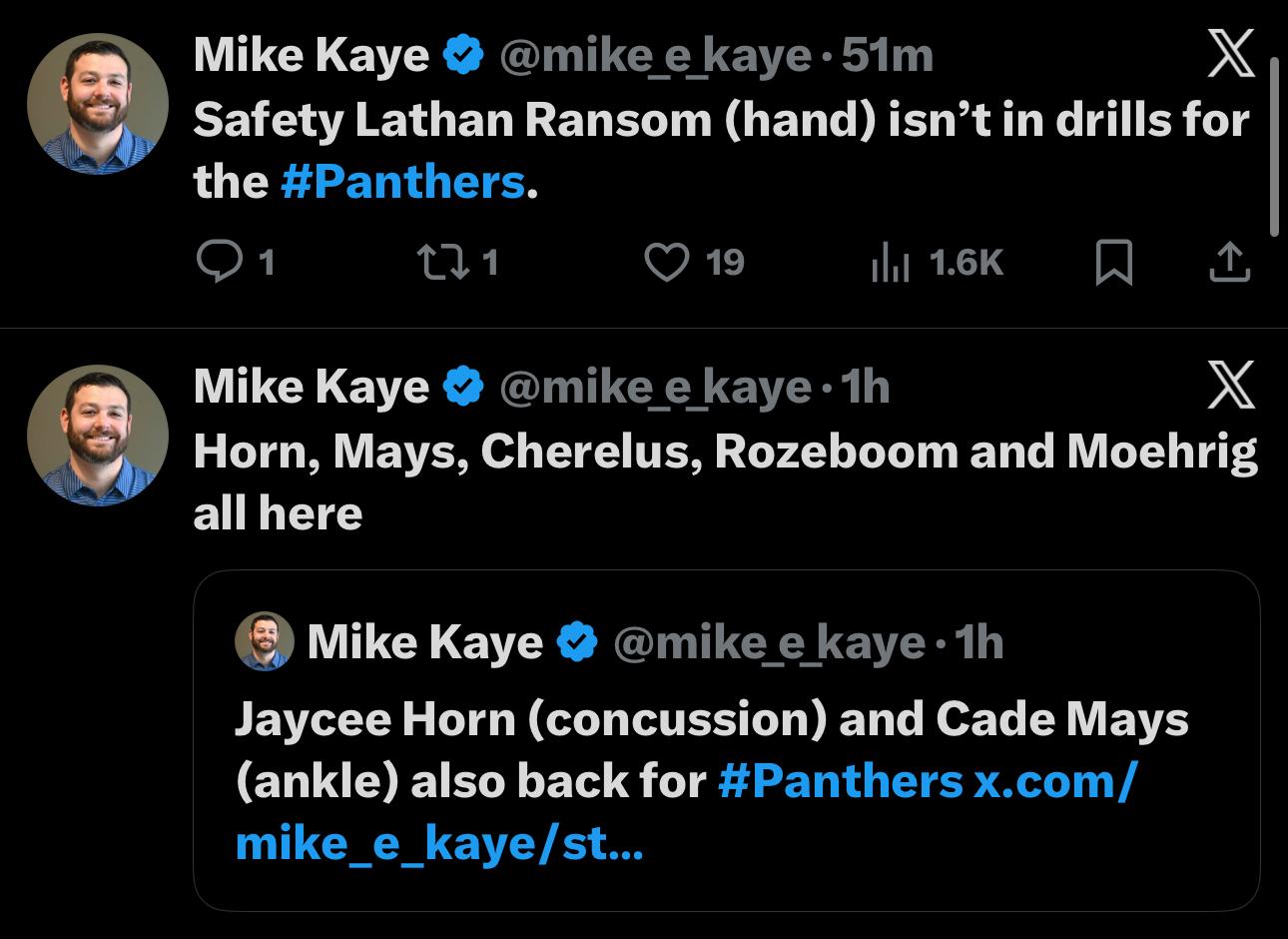This screenshot has width=1288, height=939.
Task: Open #Panthers hashtag in first tweet
Action: (x=402, y=182)
